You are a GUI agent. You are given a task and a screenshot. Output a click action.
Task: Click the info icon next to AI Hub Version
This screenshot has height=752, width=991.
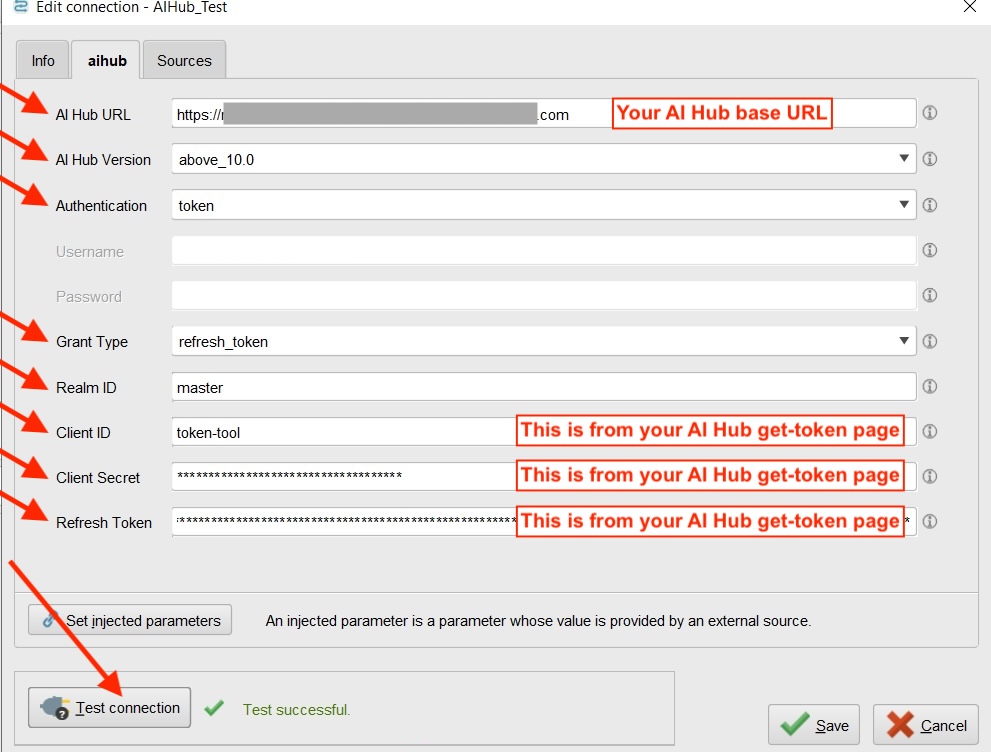(x=930, y=158)
